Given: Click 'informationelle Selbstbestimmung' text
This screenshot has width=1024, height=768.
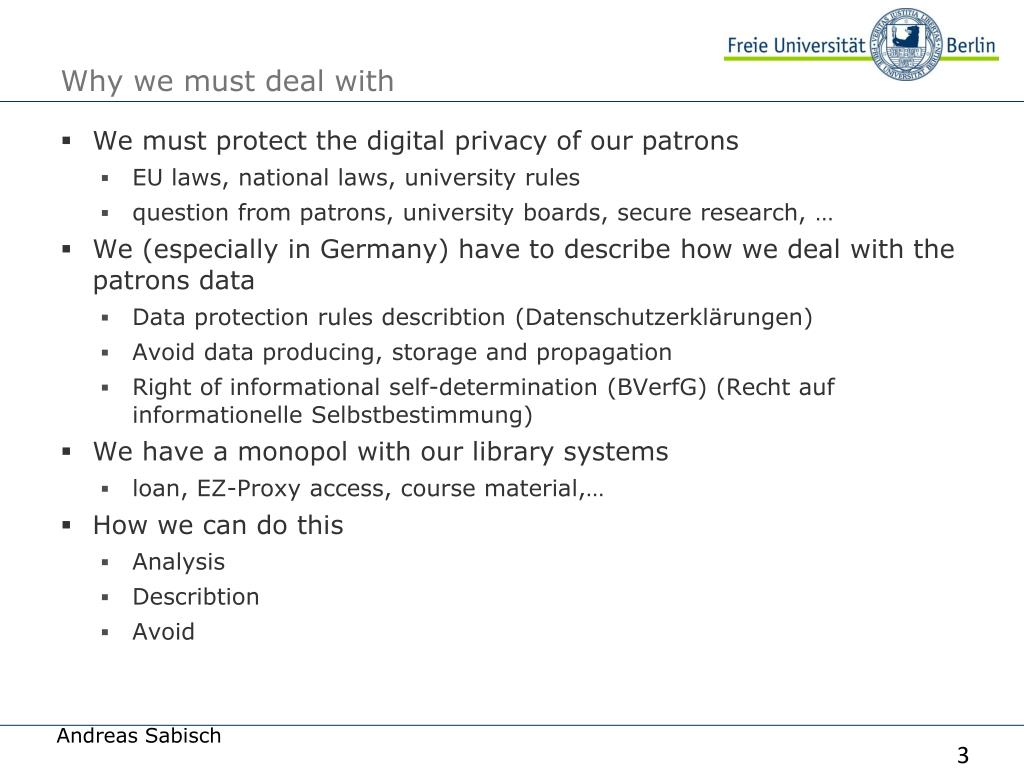Looking at the screenshot, I should pos(332,415).
